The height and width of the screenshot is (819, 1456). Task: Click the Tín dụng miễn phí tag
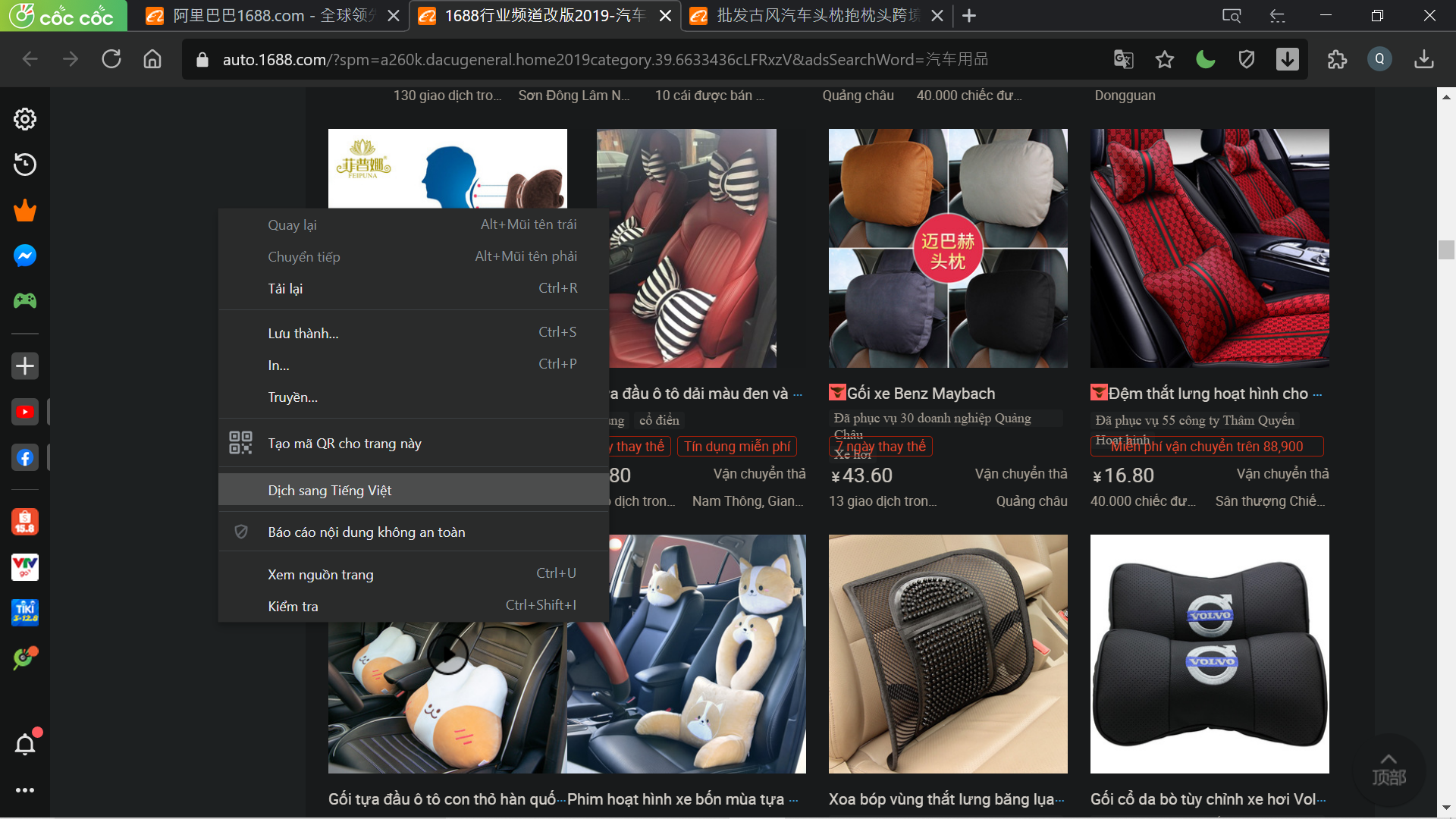point(737,447)
